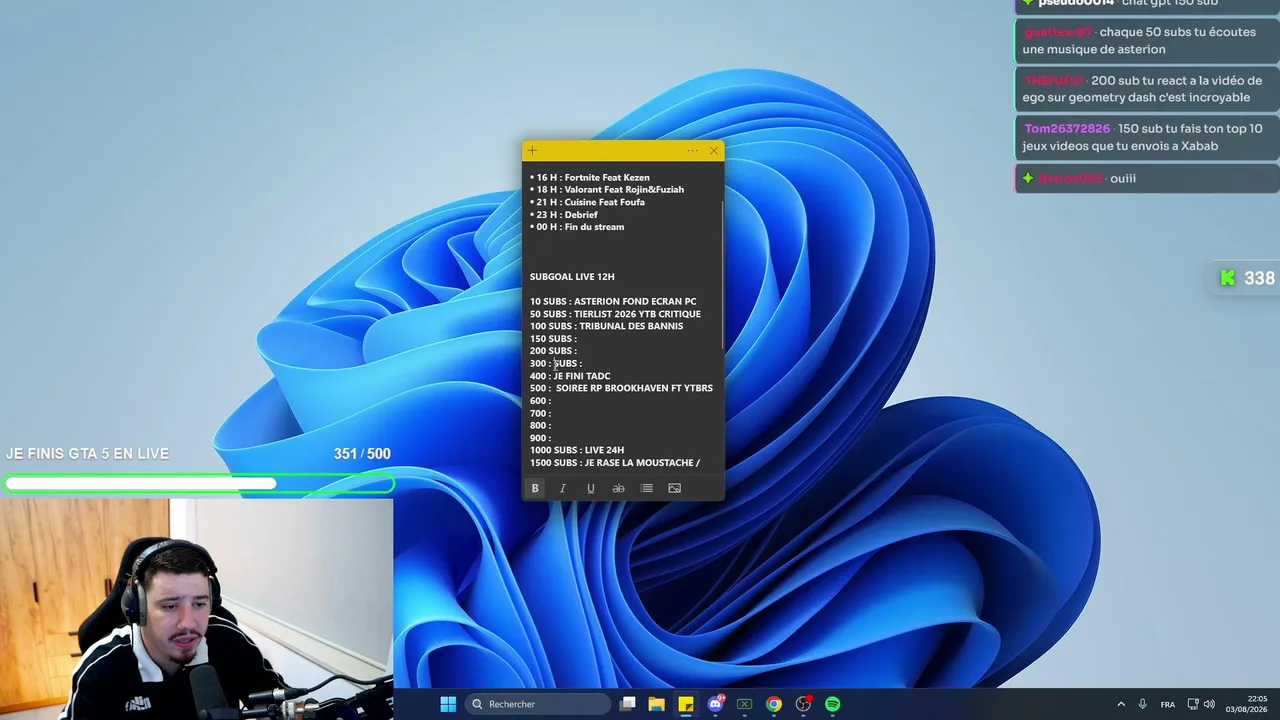The width and height of the screenshot is (1280, 720).
Task: Toggle bold formatting in the sticky note
Action: (x=535, y=488)
